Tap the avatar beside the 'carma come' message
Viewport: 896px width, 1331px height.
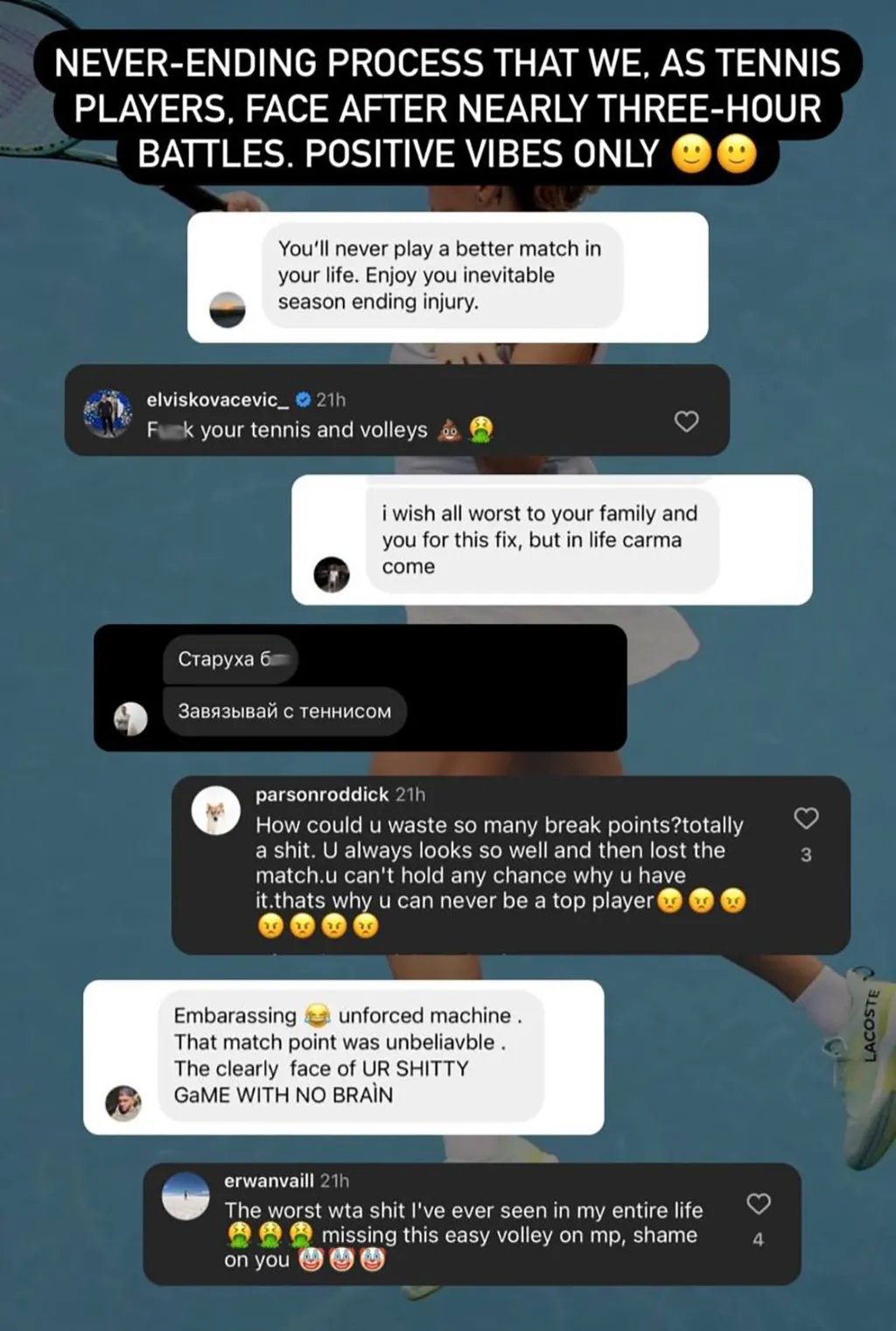(x=332, y=575)
